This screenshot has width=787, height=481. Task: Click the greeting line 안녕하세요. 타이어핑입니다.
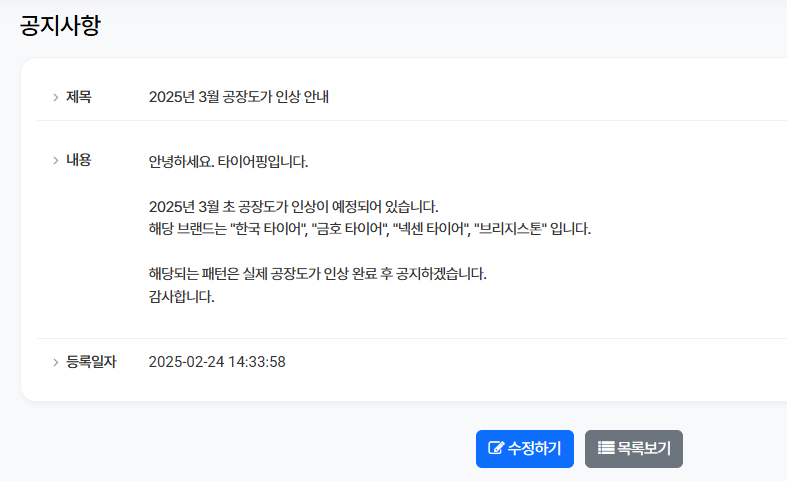[x=229, y=161]
